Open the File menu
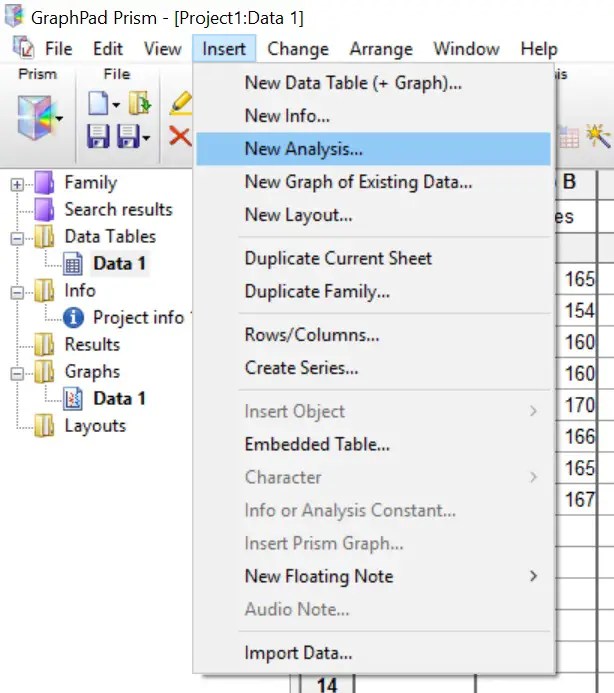 coord(58,49)
